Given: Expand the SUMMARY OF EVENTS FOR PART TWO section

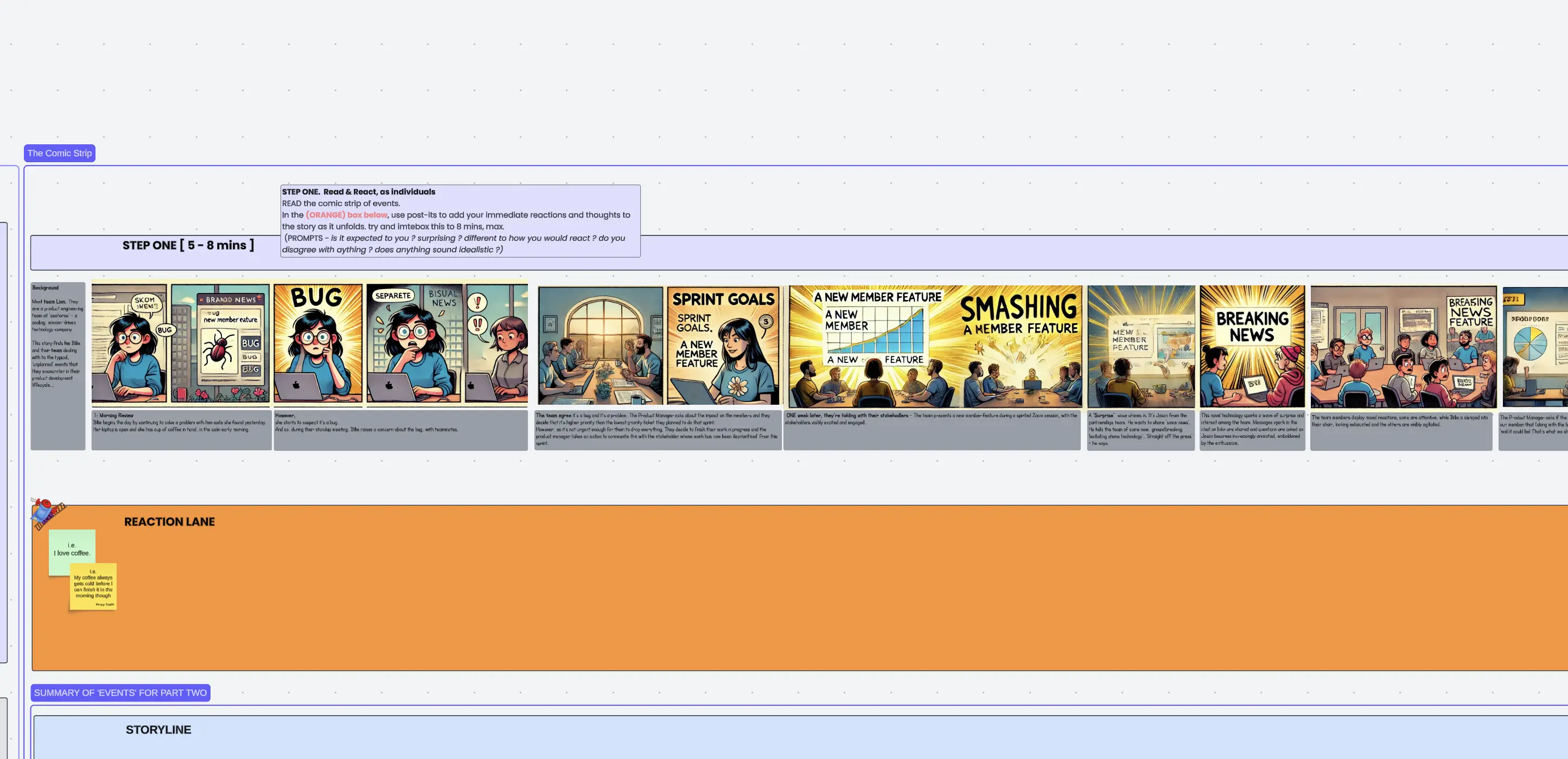Looking at the screenshot, I should pyautogui.click(x=120, y=692).
